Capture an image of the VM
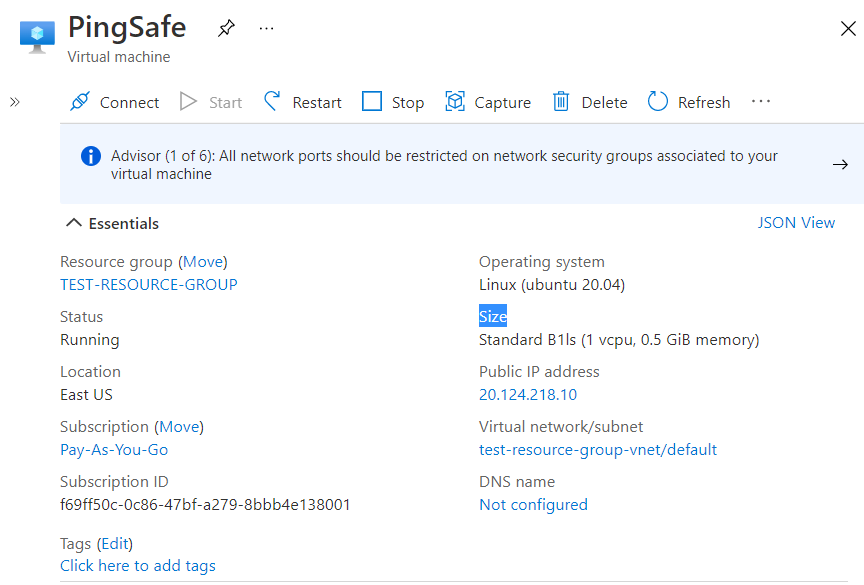Screen dimensions: 864x585 point(488,102)
